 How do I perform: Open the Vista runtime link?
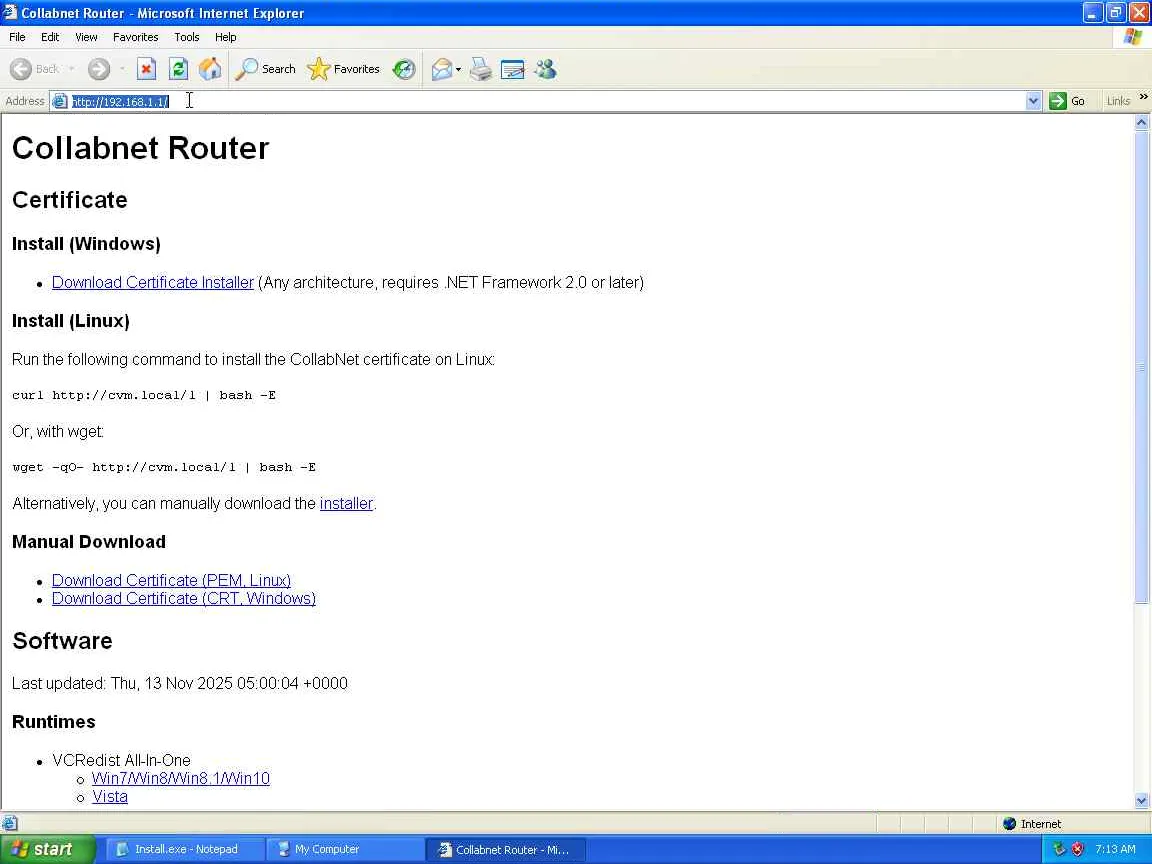109,796
